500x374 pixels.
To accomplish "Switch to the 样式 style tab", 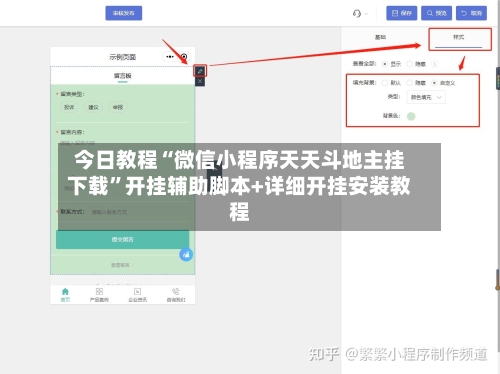I will coord(459,37).
